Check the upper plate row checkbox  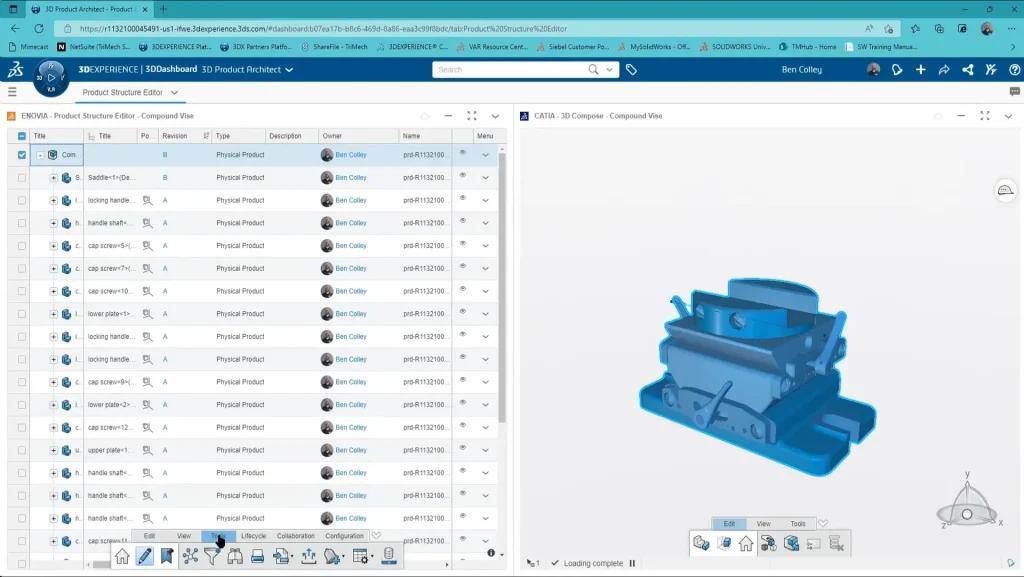click(x=22, y=450)
